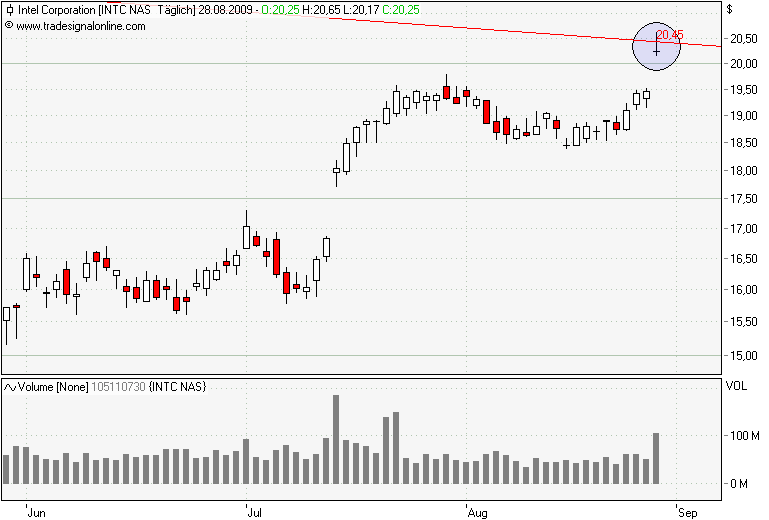Click the 19,00 price axis label
This screenshot has width=769, height=520.
coord(743,116)
